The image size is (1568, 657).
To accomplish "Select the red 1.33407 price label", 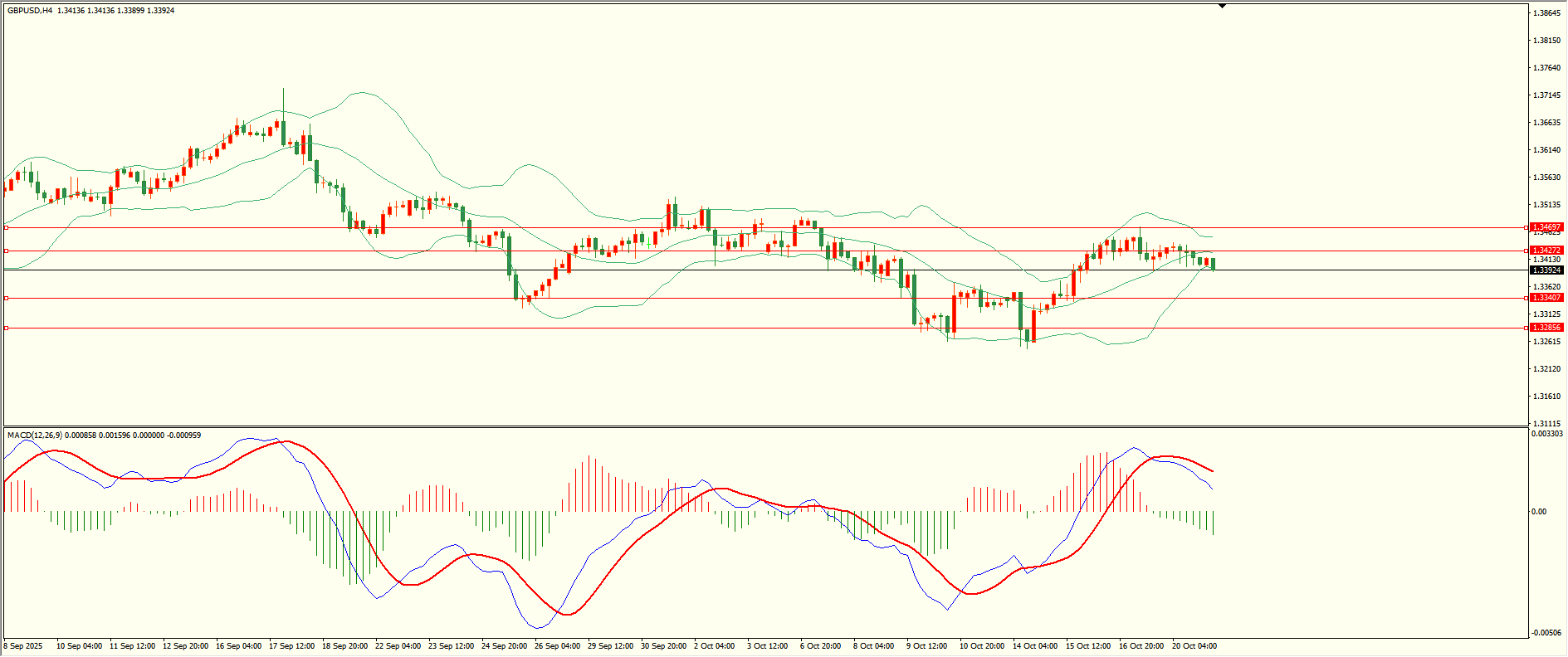I will (x=1546, y=298).
